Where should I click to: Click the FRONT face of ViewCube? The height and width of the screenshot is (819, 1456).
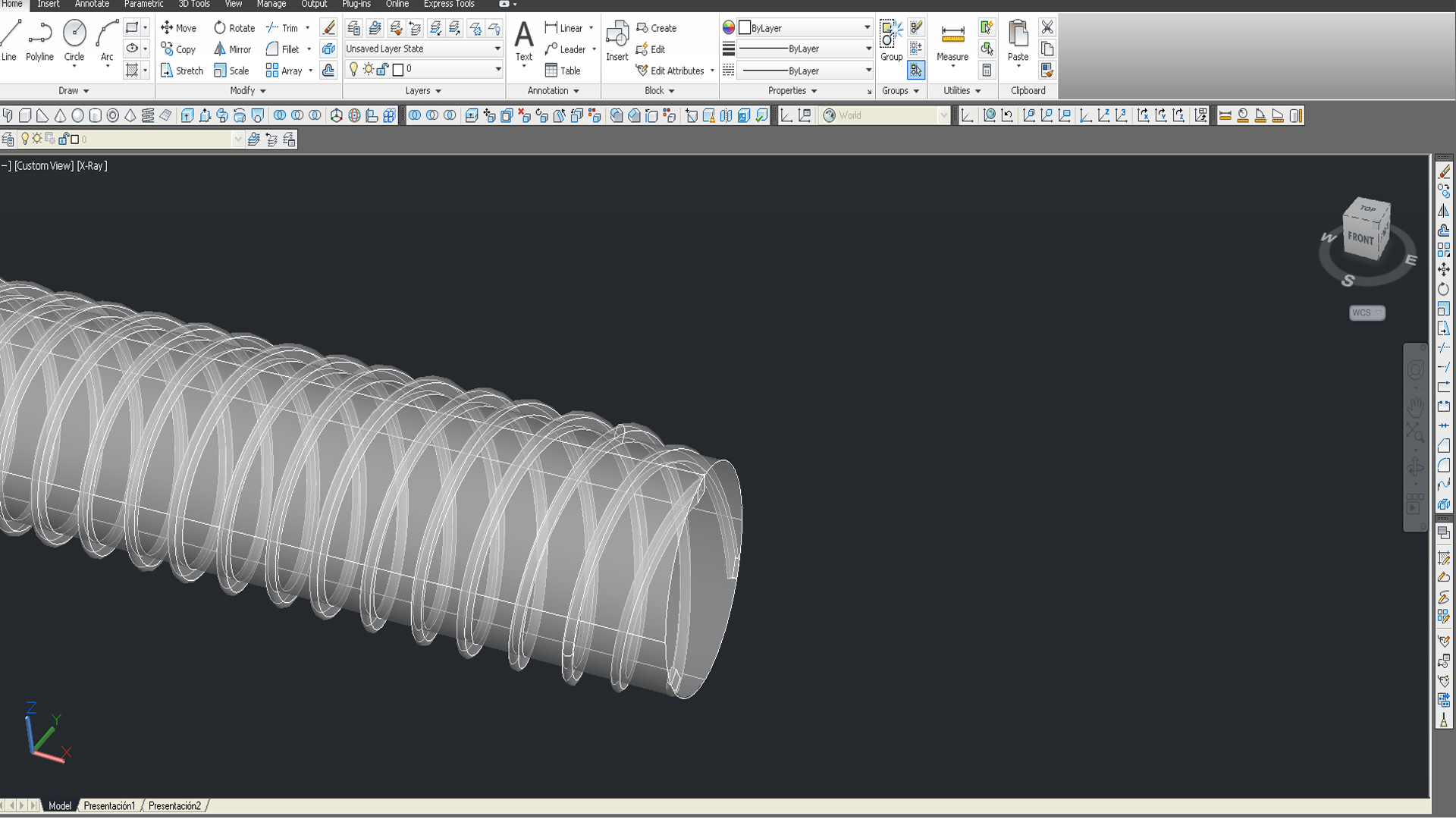(x=1360, y=237)
